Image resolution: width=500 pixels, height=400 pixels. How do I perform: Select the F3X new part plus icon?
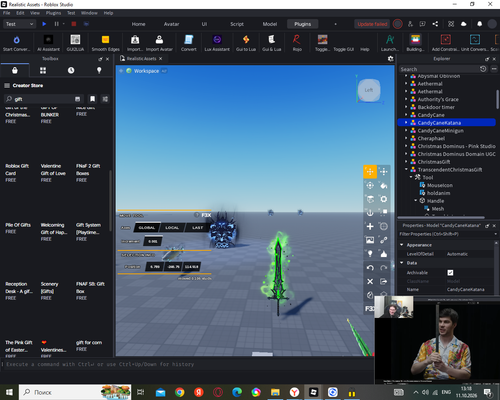370,227
